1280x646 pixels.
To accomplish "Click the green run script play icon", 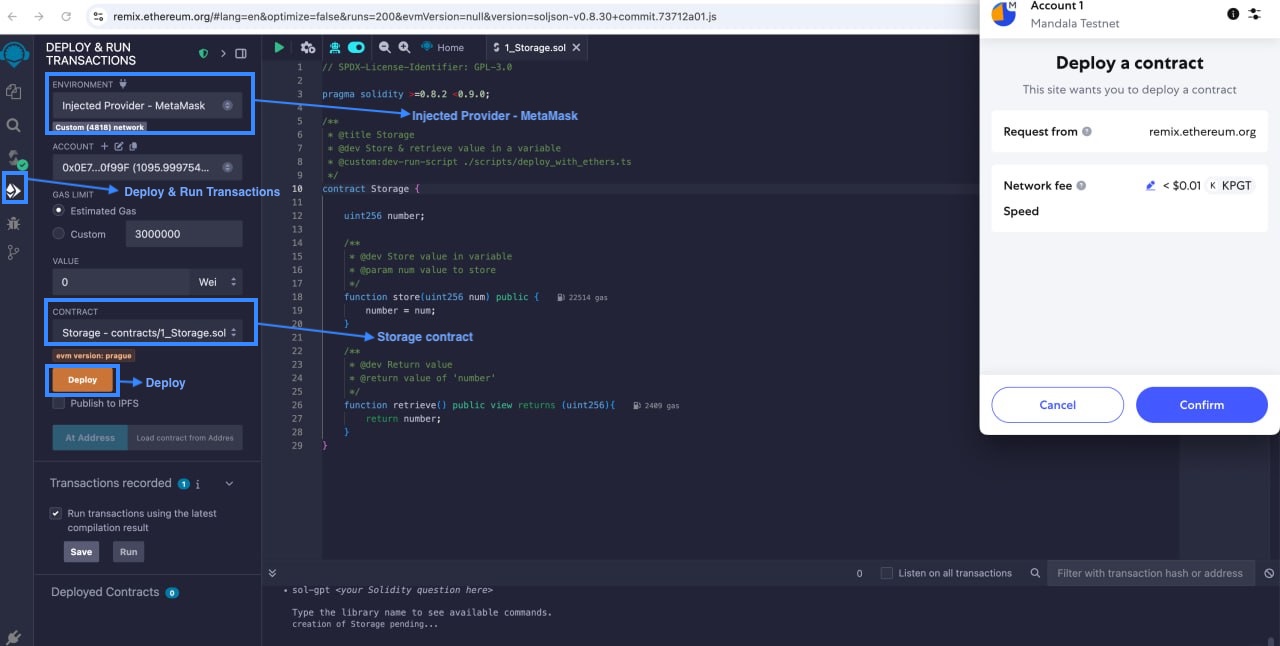I will point(279,47).
